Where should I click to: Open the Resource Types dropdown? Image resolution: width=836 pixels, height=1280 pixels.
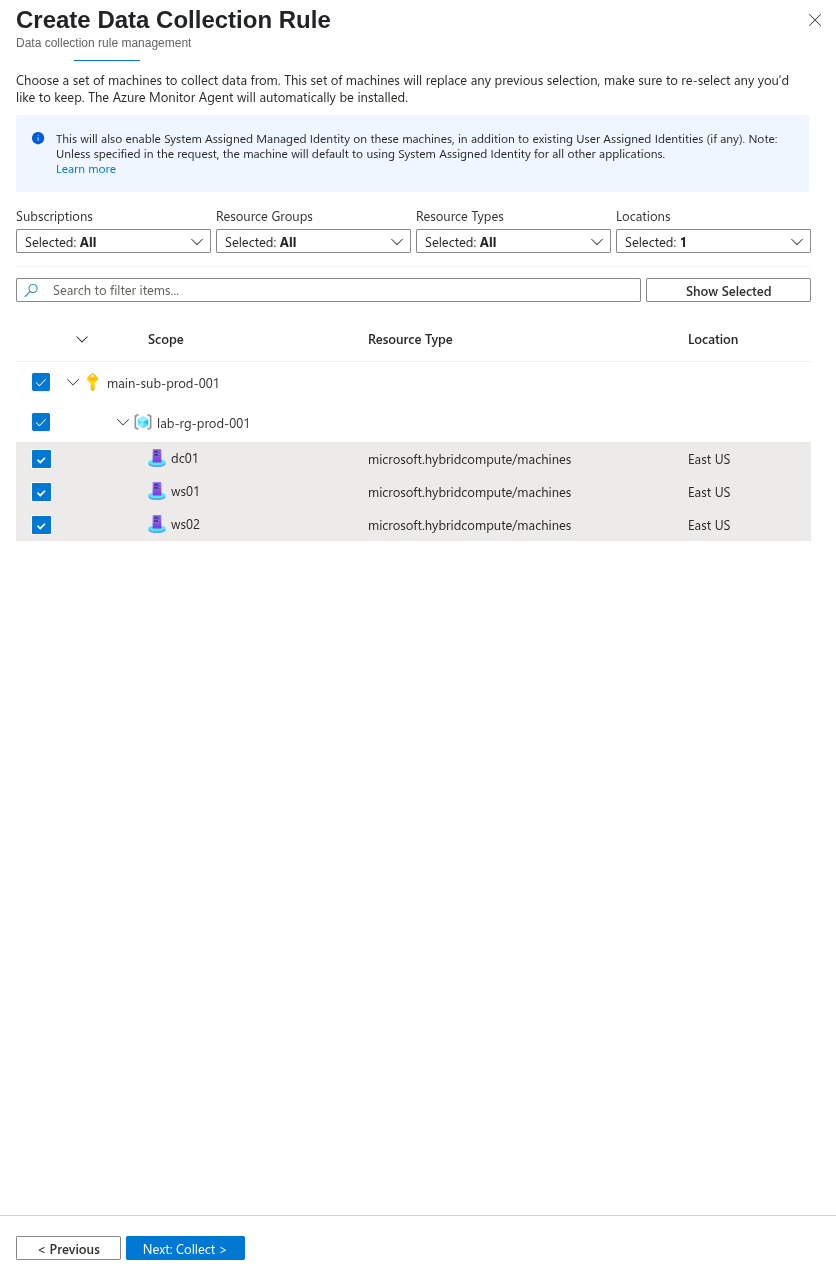(513, 241)
